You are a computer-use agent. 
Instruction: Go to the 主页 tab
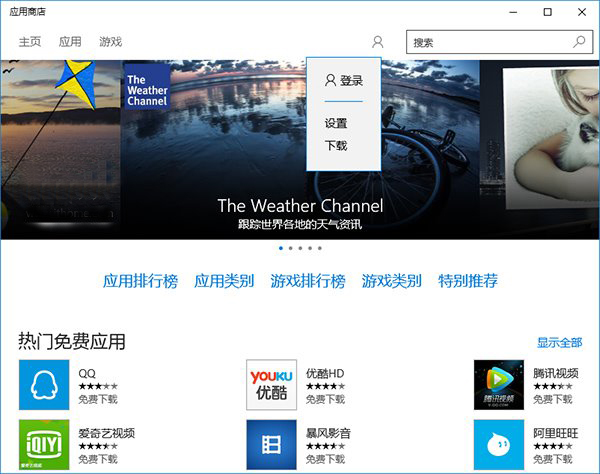coord(30,41)
